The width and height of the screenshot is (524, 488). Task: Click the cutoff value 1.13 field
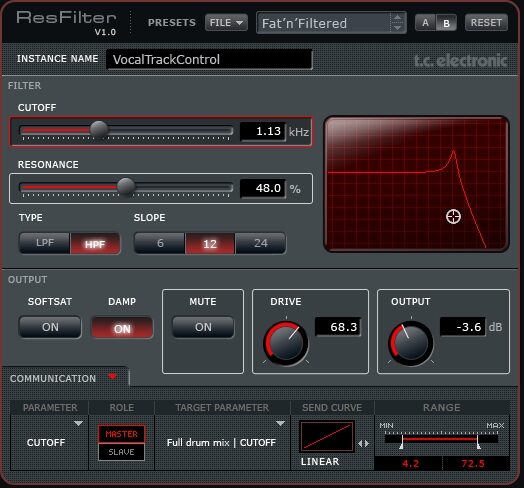(263, 131)
